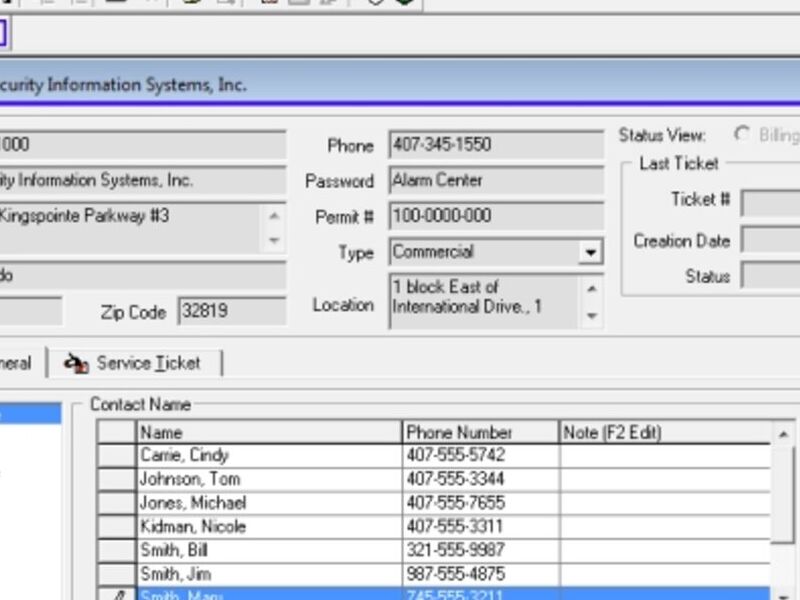Open the Service Ticket tab
This screenshot has width=800, height=600.
(135, 363)
